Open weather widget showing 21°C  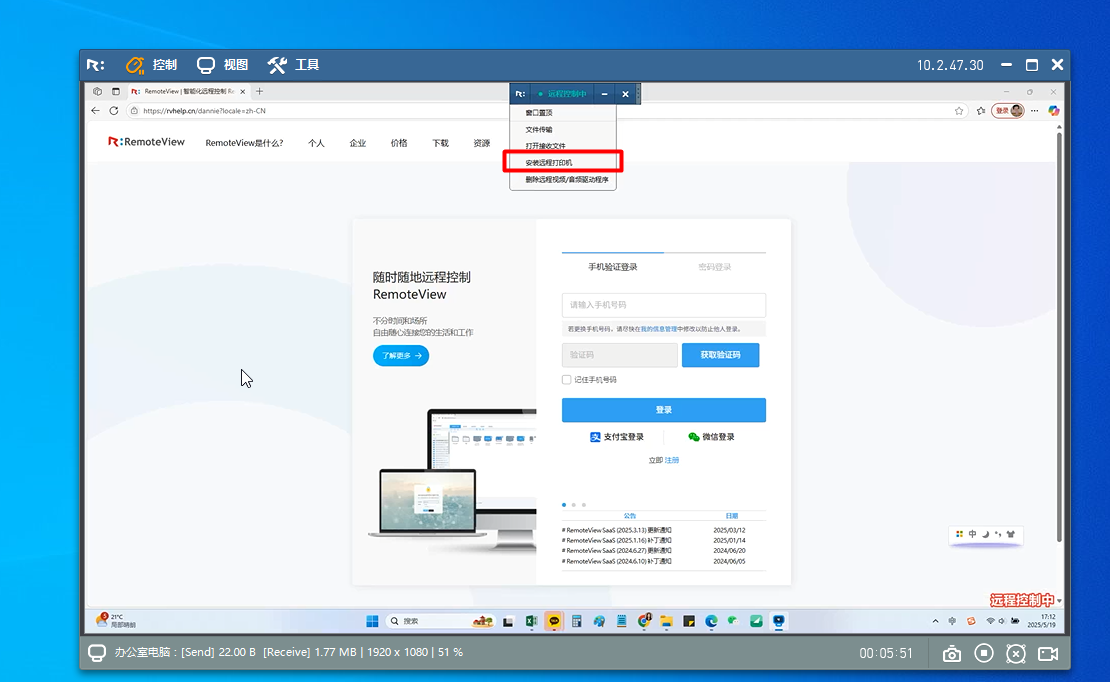pos(116,621)
